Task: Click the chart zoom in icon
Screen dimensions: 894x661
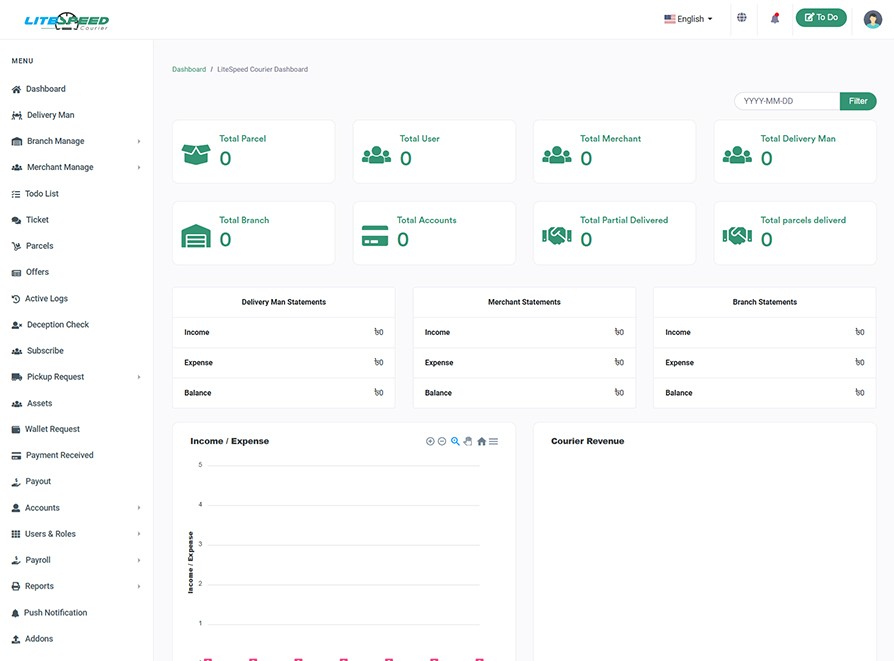Action: [430, 441]
